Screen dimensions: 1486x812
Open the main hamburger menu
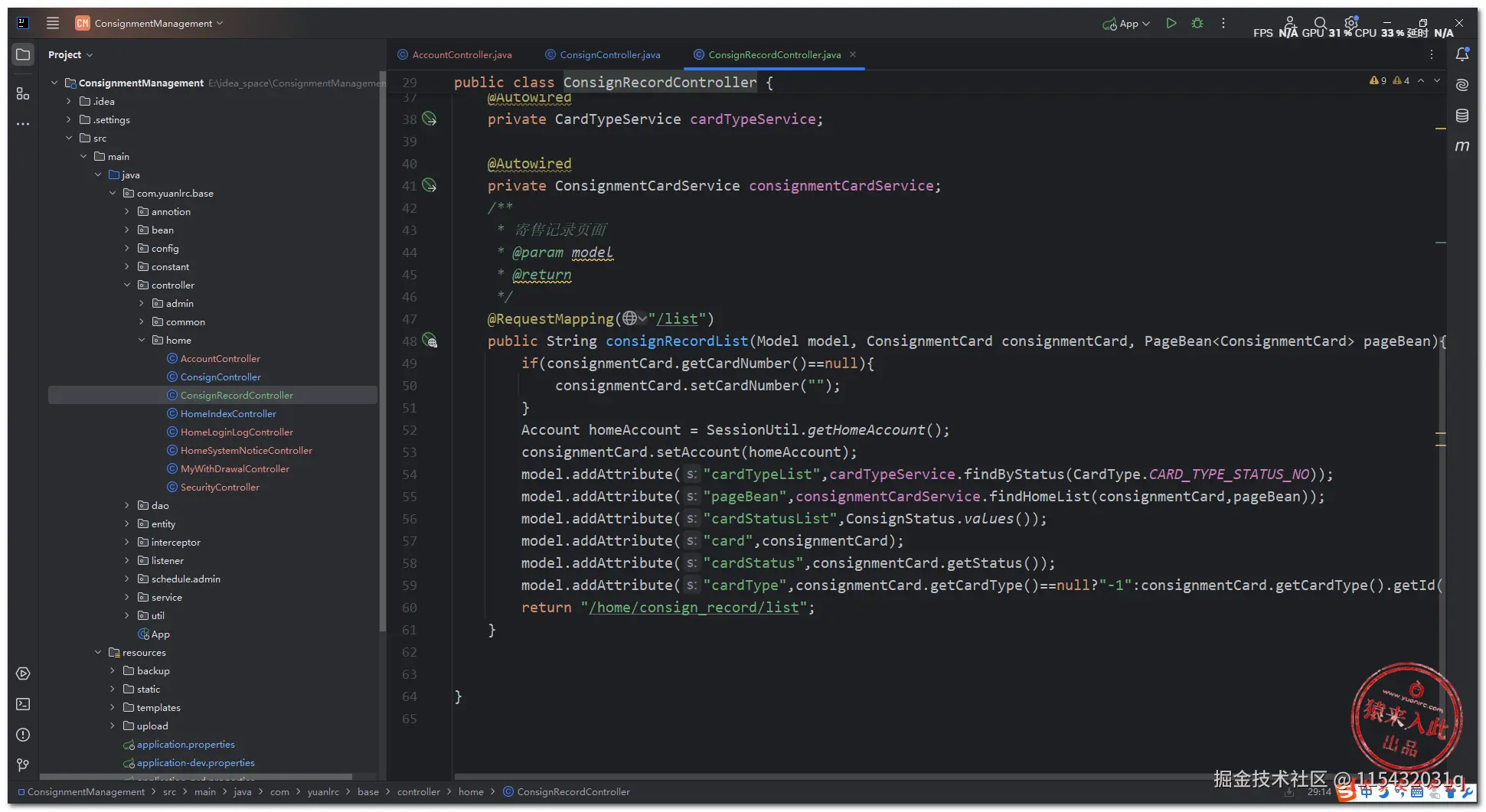point(53,23)
